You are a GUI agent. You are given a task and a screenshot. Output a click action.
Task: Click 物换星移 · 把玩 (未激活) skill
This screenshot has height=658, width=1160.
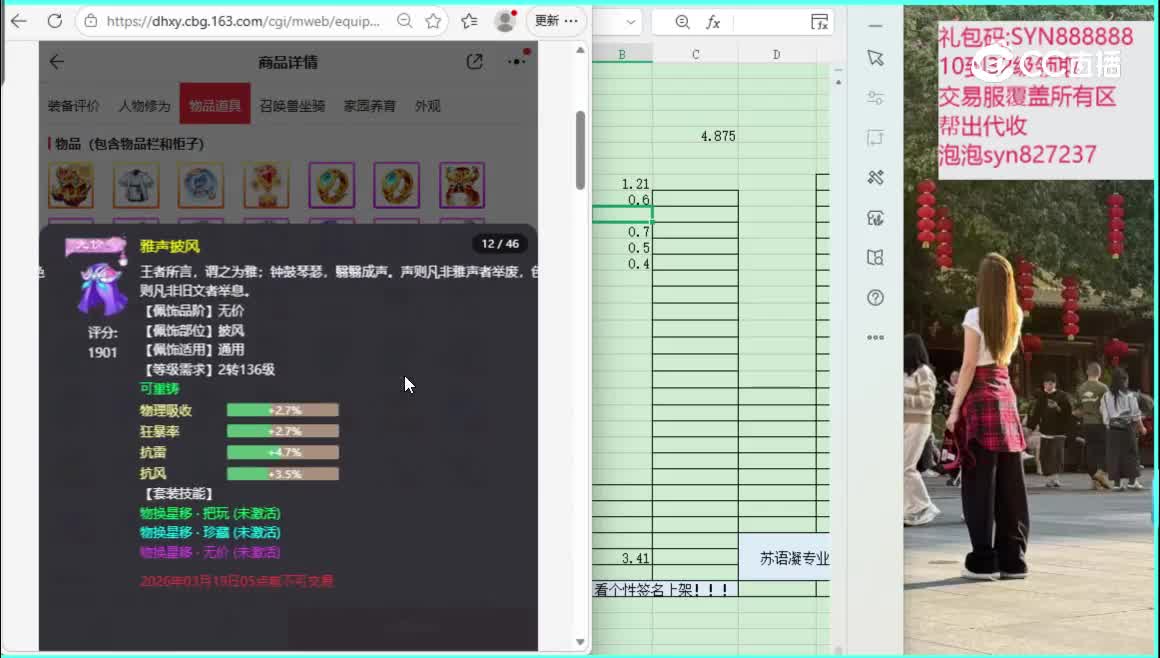[210, 513]
